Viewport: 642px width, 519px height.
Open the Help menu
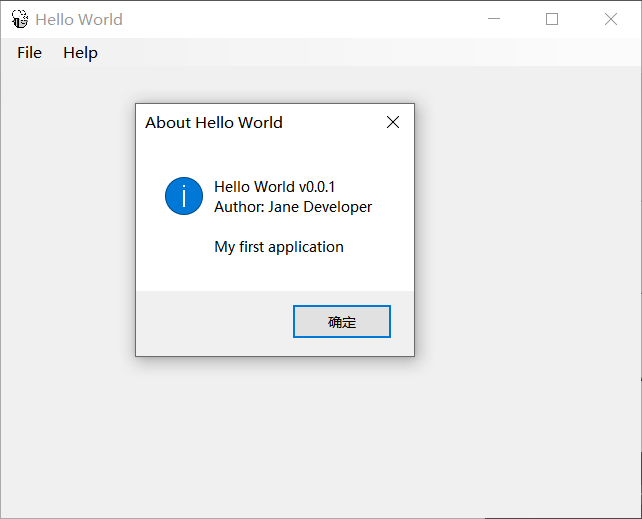tap(80, 52)
